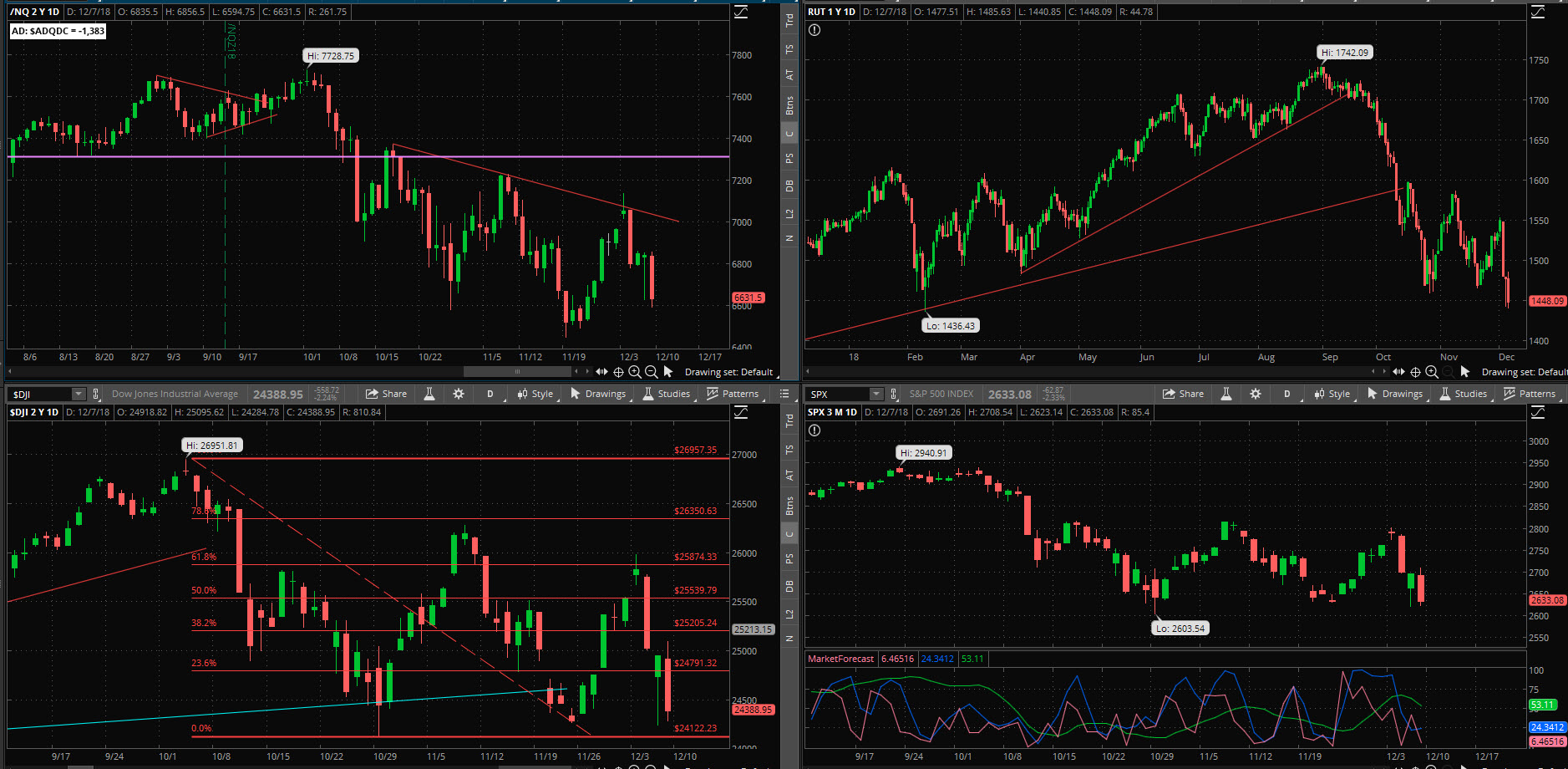
Task: Expand the Patterns menu in the SPX toolbar
Action: pyautogui.click(x=1529, y=394)
